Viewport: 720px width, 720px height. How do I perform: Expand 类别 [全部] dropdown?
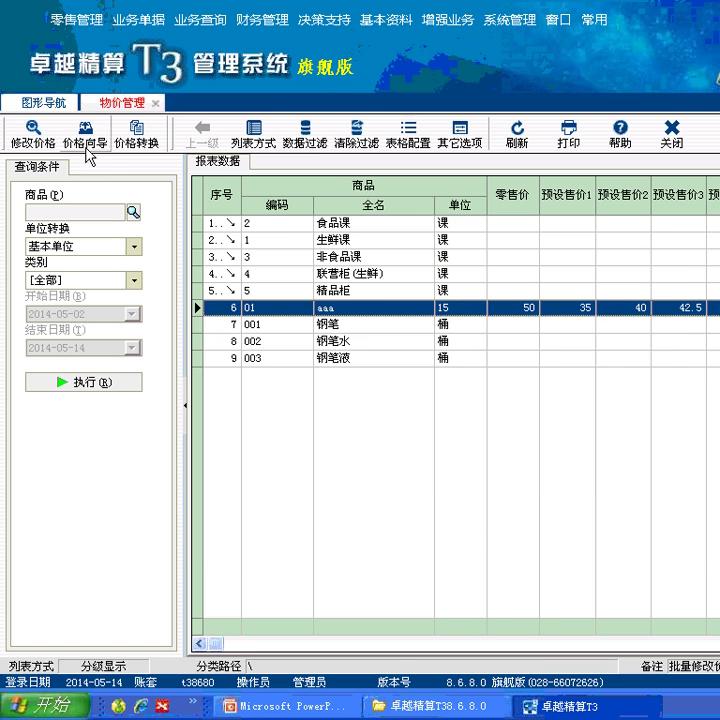134,280
